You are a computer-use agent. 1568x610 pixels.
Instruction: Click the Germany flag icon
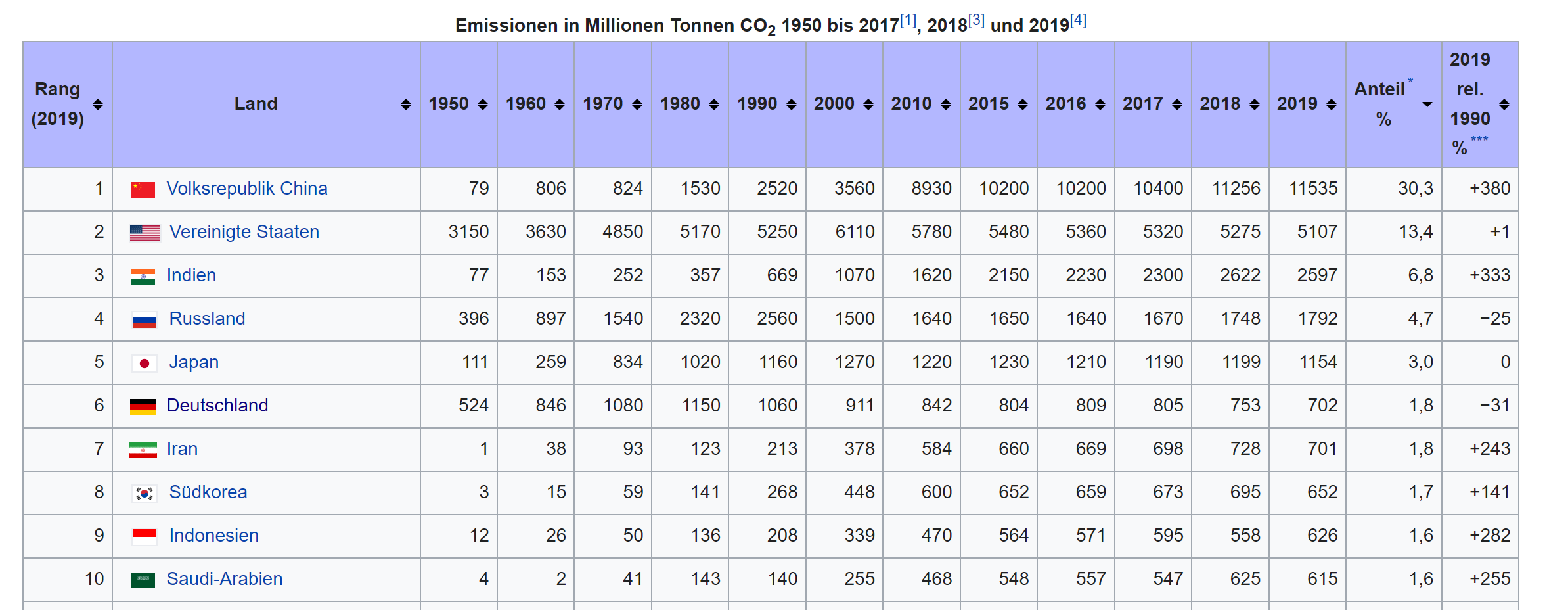143,407
